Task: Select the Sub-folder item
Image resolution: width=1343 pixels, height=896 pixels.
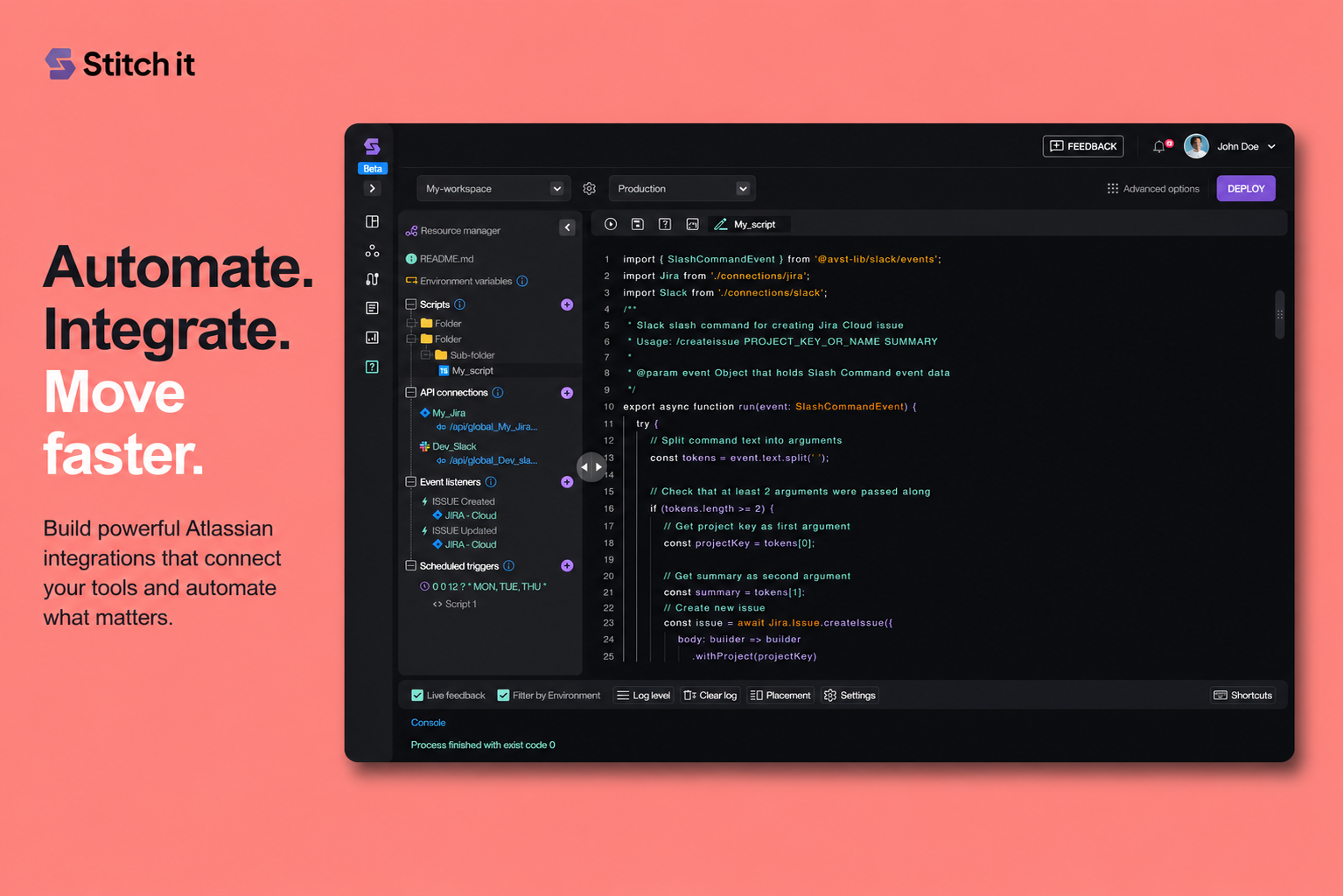Action: [465, 355]
